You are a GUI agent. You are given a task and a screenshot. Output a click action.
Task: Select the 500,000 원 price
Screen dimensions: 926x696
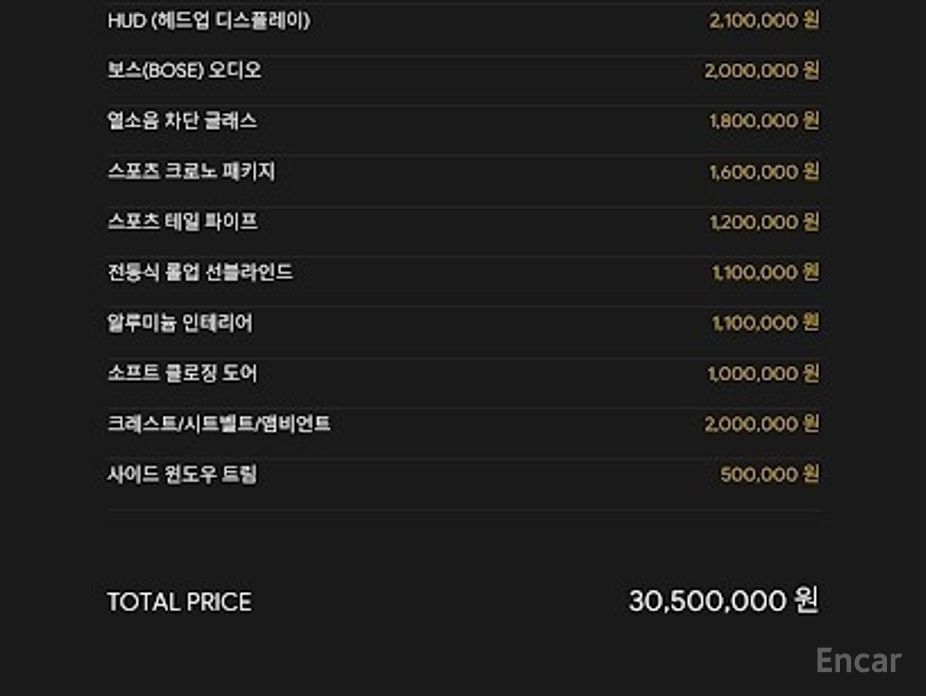click(x=769, y=474)
